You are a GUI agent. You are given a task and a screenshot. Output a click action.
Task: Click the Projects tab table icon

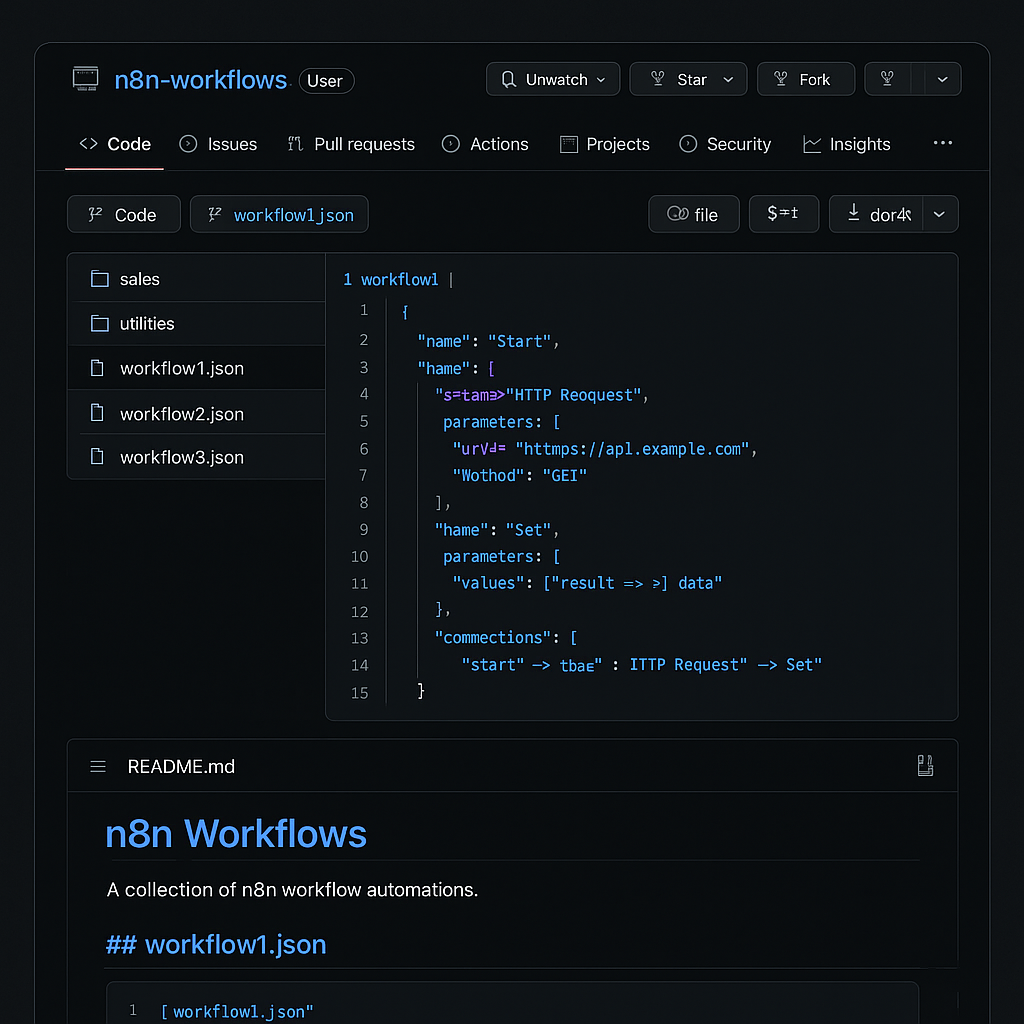(569, 144)
